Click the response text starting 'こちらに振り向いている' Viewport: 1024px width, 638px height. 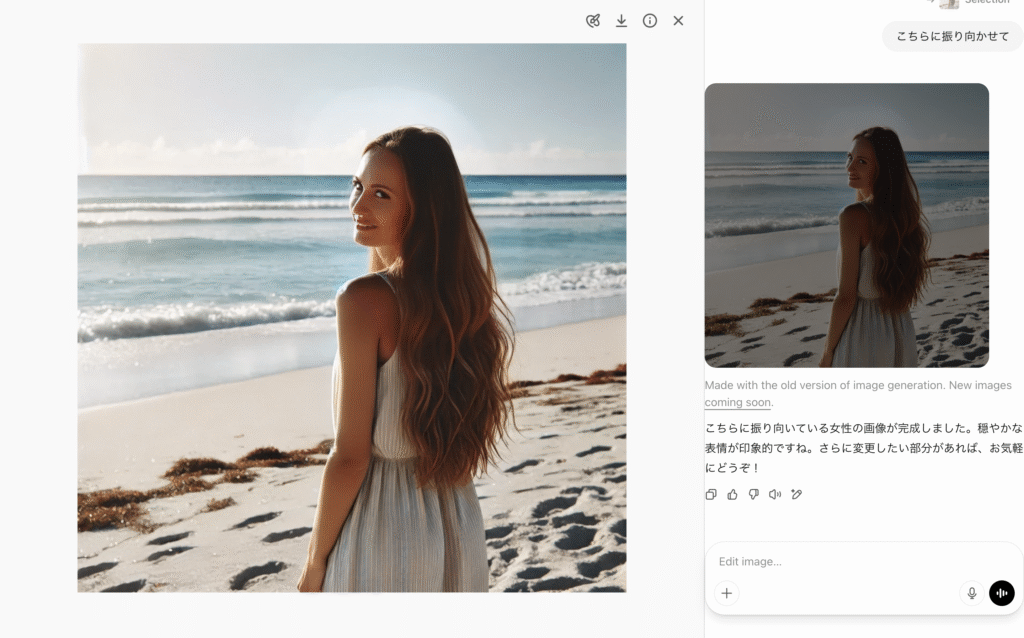click(863, 448)
